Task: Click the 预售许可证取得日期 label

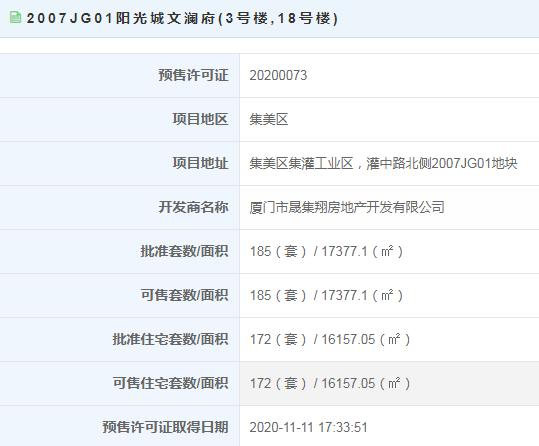Action: [x=165, y=427]
